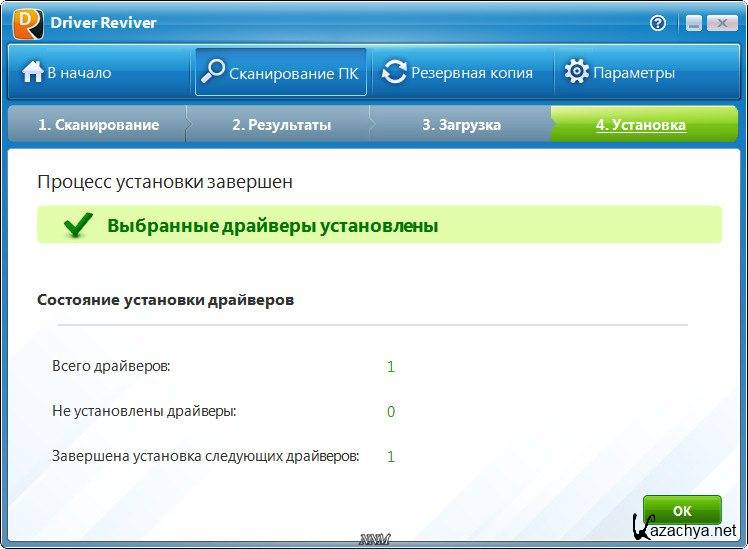The image size is (748, 549).
Task: Click the Не установлены драйверы value 0
Action: click(391, 412)
